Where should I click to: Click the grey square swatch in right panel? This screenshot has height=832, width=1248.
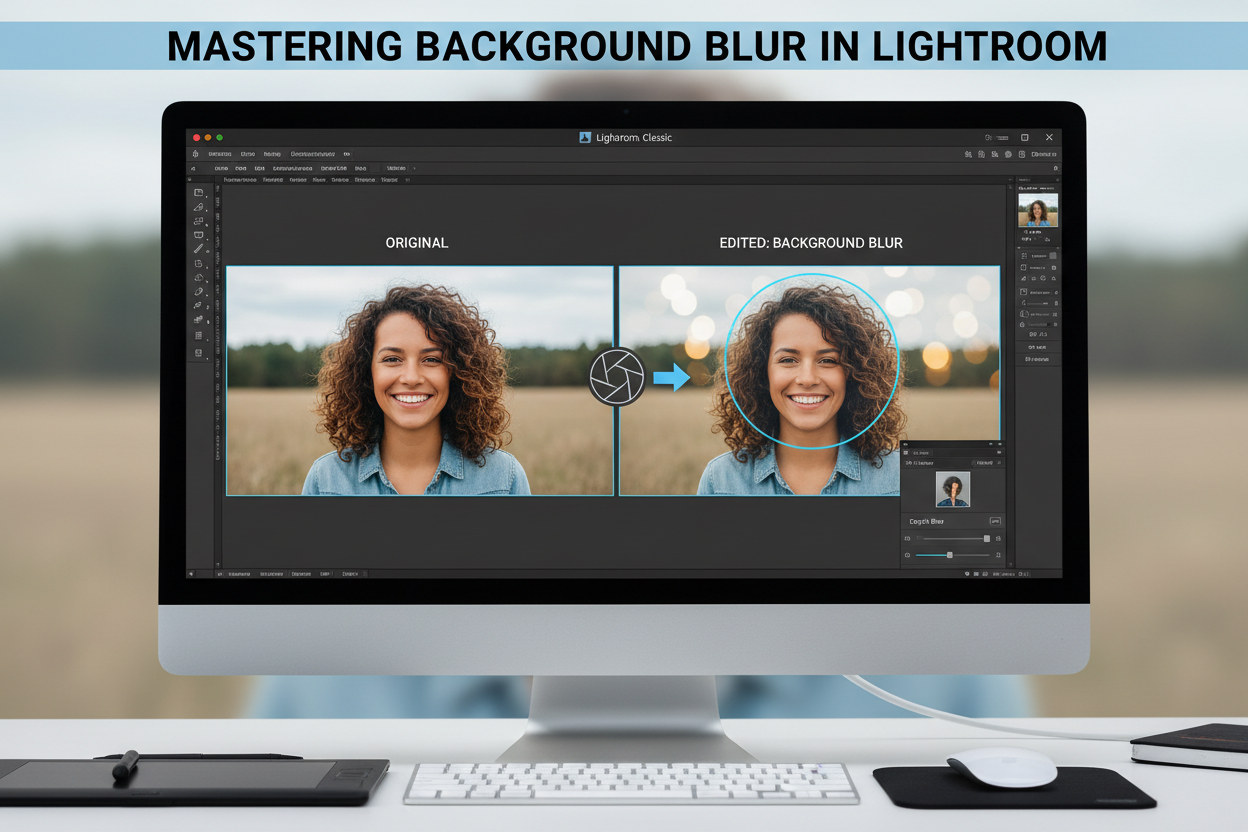tap(1053, 256)
